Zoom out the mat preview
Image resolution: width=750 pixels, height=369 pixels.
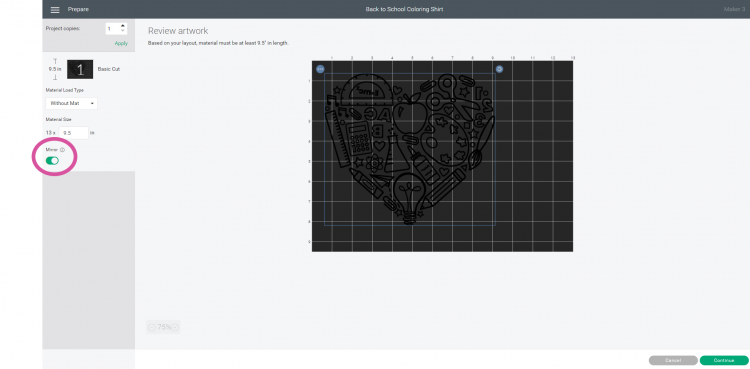click(x=152, y=327)
